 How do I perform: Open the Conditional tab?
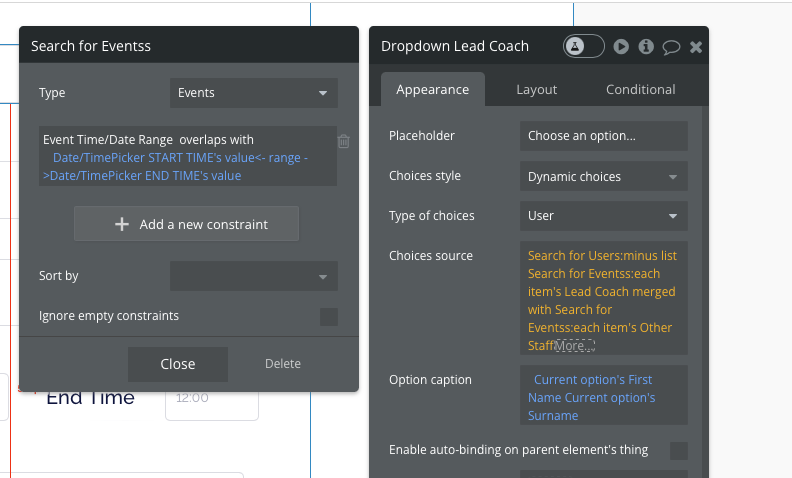[640, 89]
